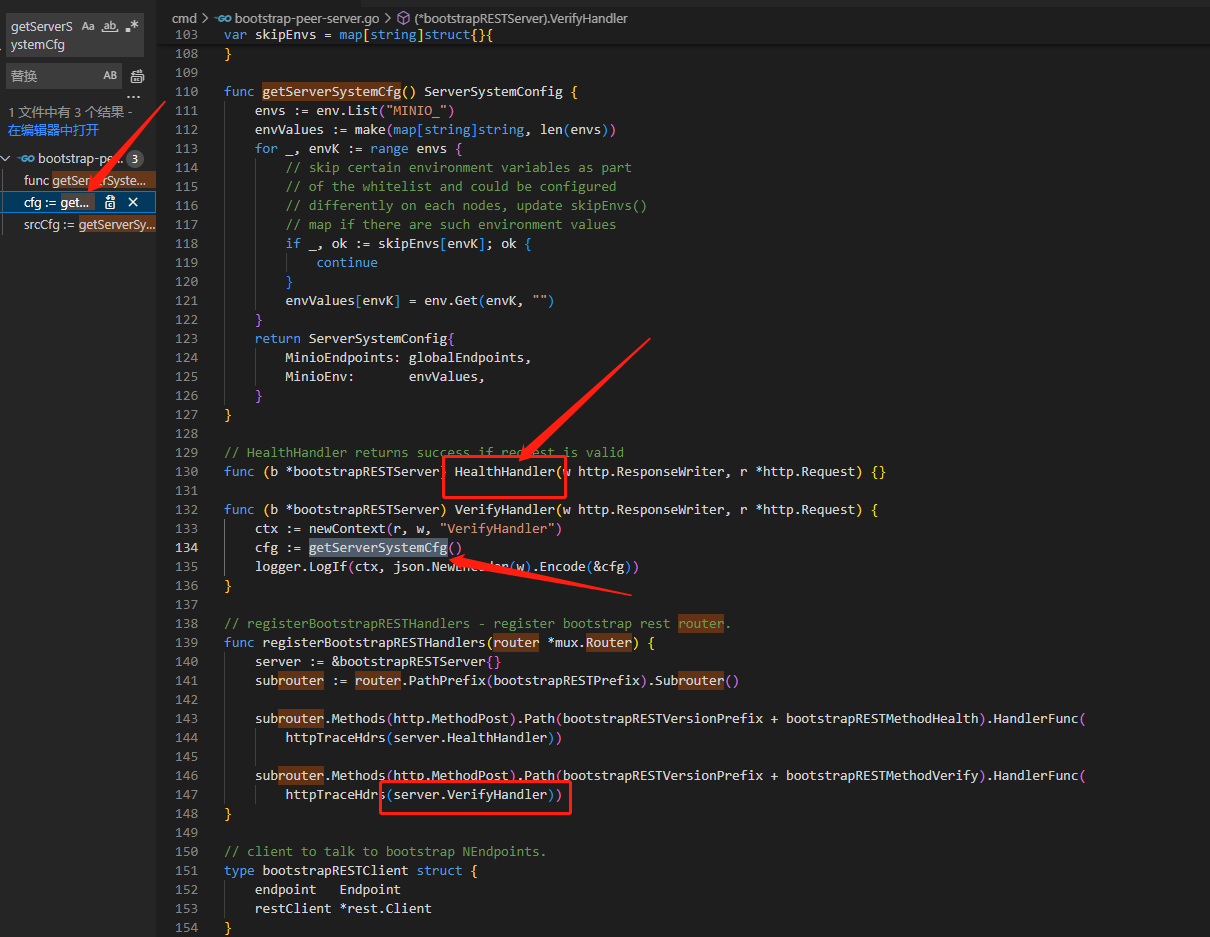Click the result count badge showing 3
This screenshot has height=937, width=1210.
point(135,159)
